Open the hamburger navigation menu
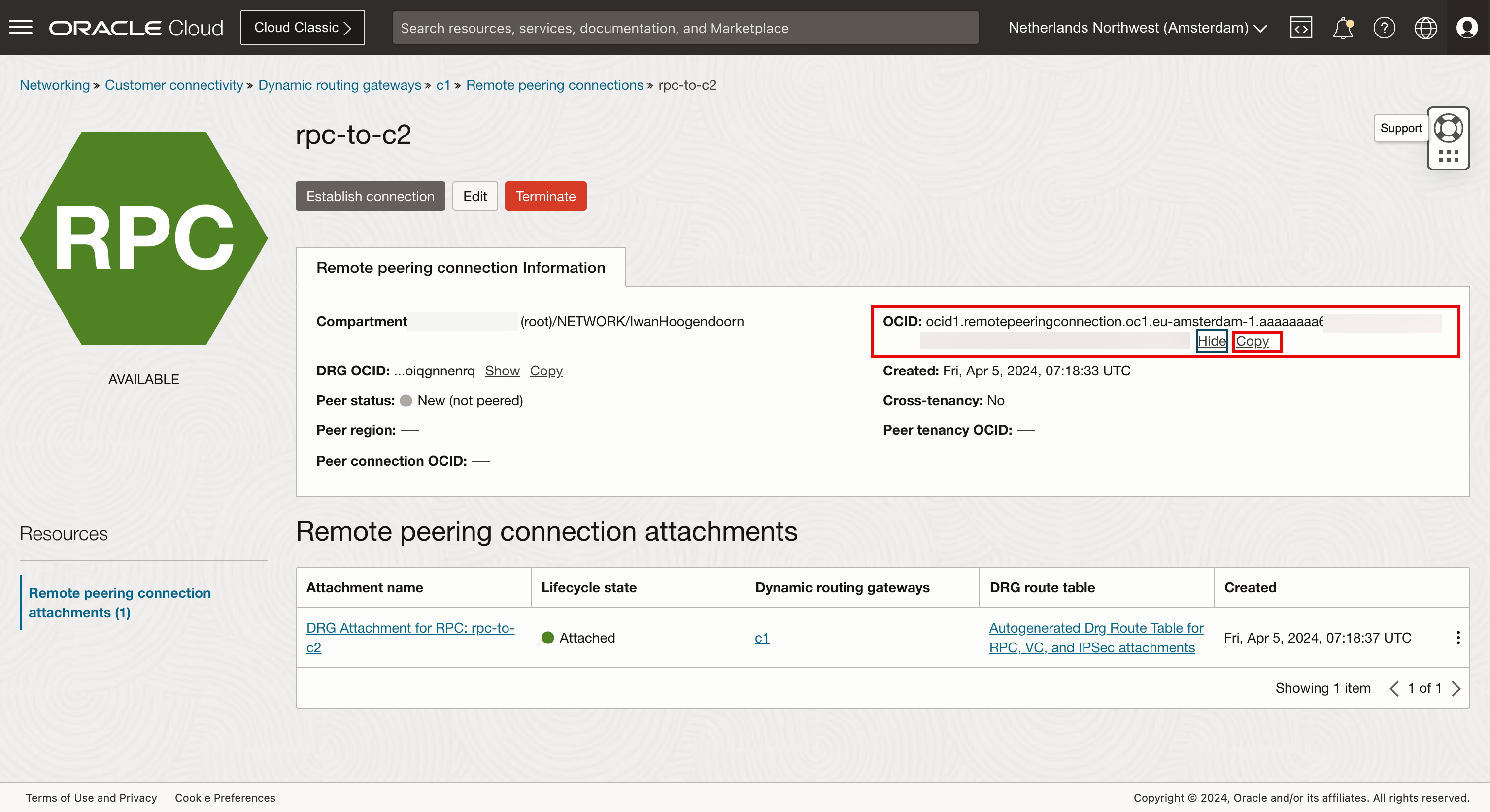The image size is (1490, 812). click(21, 27)
